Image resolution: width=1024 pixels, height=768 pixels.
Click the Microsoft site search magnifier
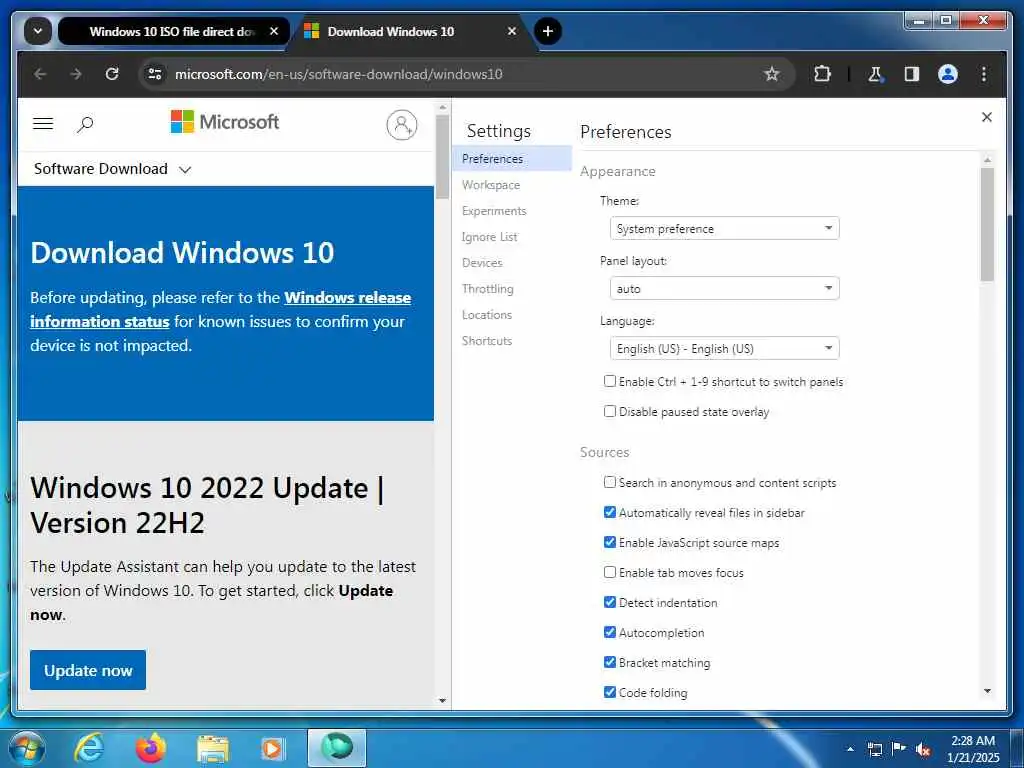click(85, 124)
